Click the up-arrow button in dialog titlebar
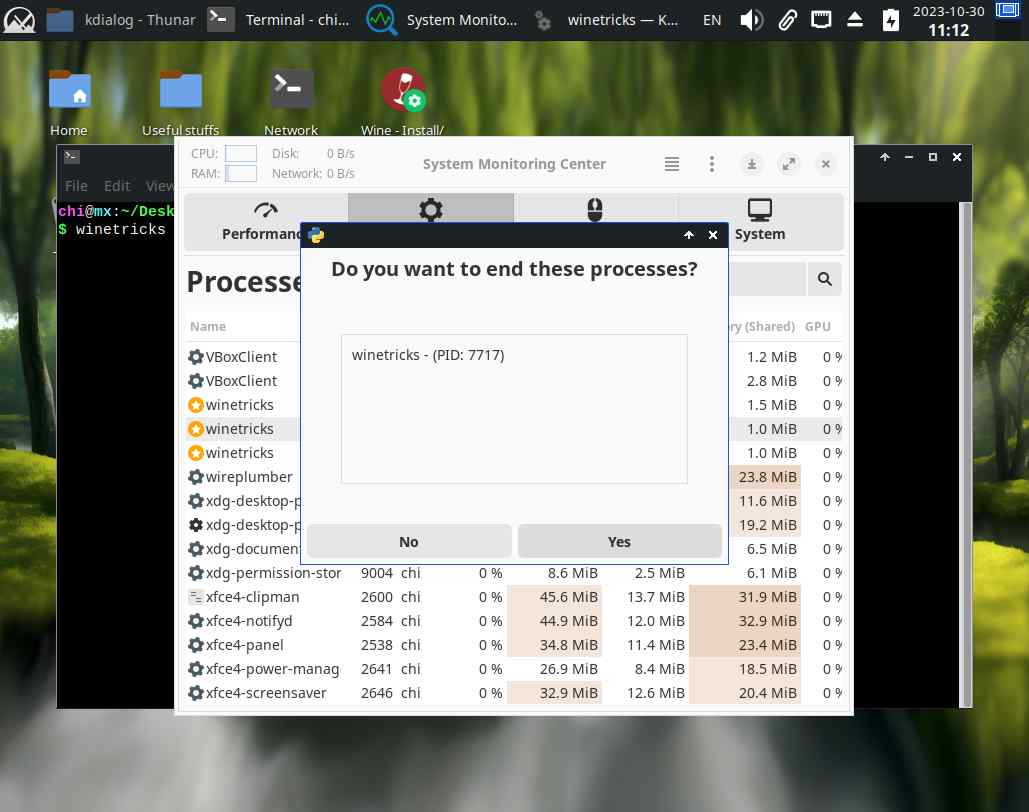The height and width of the screenshot is (812, 1029). 688,235
